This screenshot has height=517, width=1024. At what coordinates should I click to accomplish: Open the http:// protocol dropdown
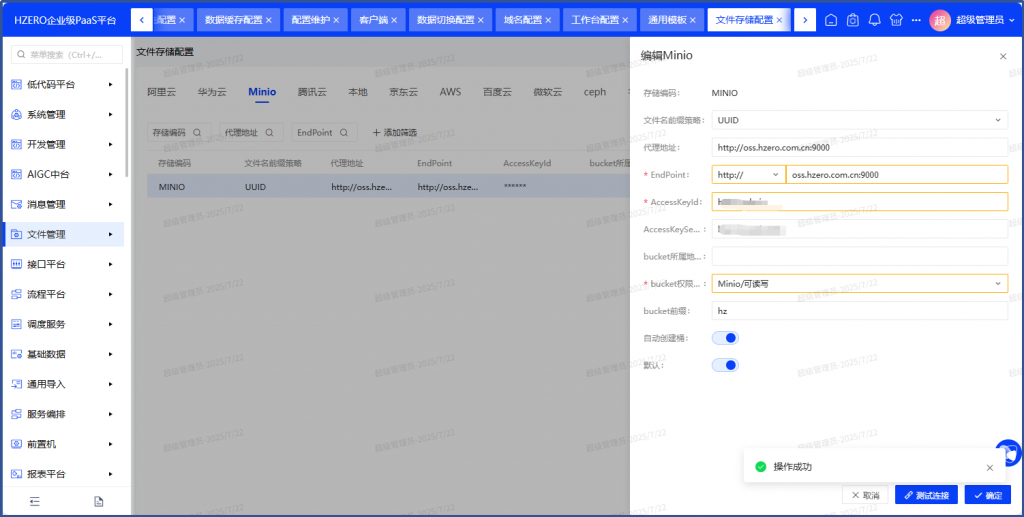(748, 174)
